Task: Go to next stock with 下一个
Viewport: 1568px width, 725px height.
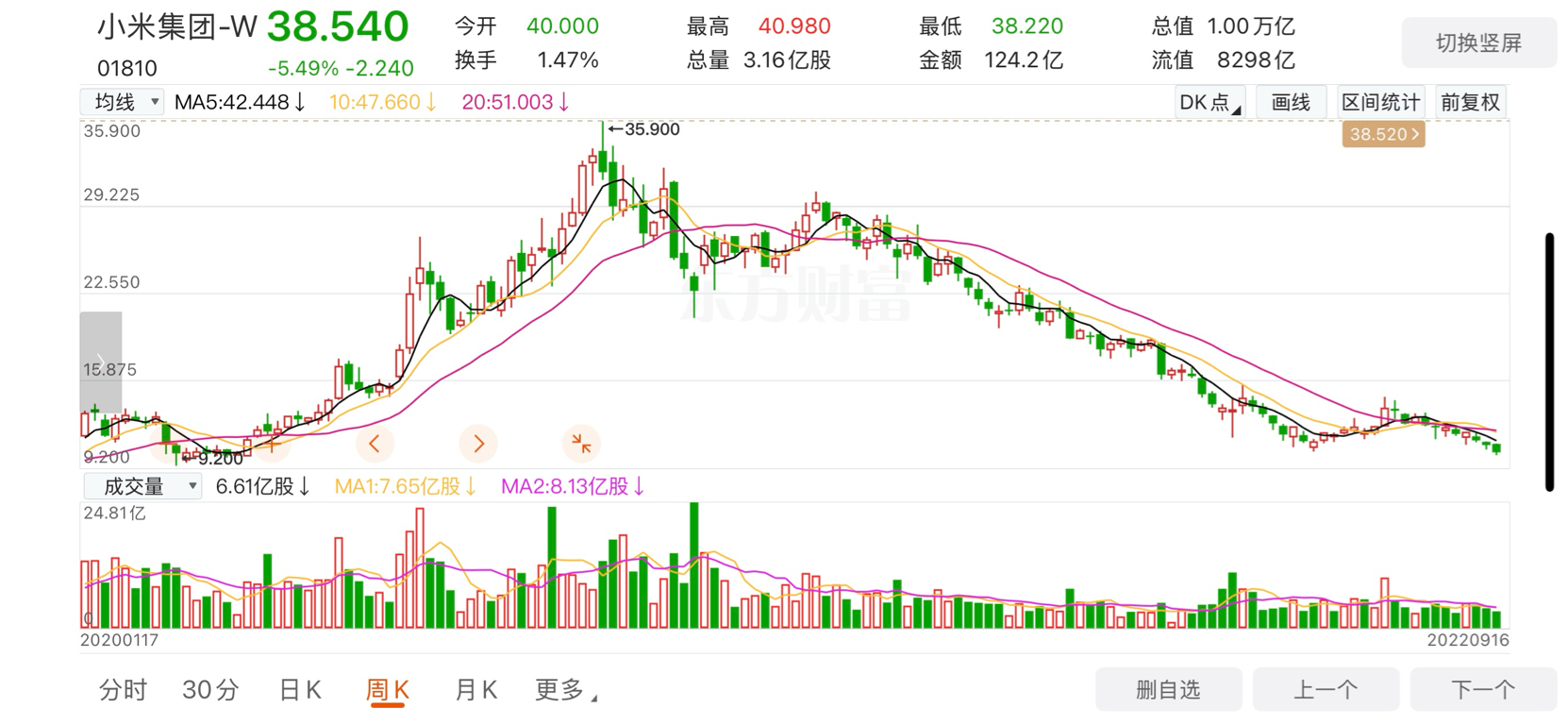Action: pyautogui.click(x=1483, y=689)
